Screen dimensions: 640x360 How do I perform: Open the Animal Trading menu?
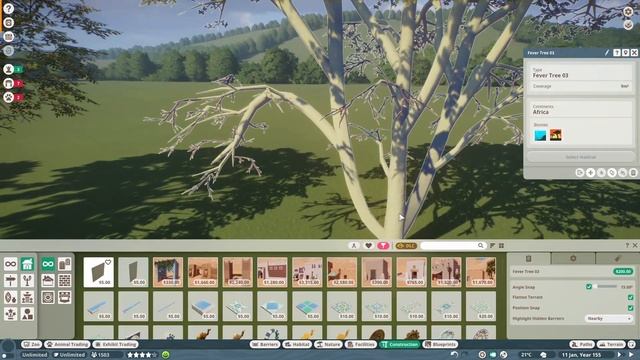point(68,344)
